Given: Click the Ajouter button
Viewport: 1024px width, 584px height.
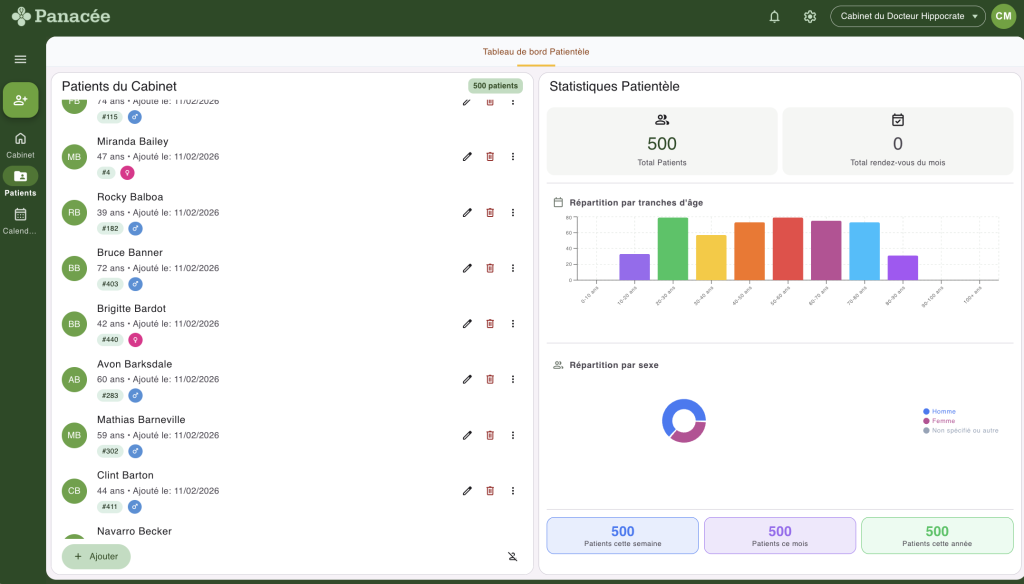Looking at the screenshot, I should tap(96, 555).
